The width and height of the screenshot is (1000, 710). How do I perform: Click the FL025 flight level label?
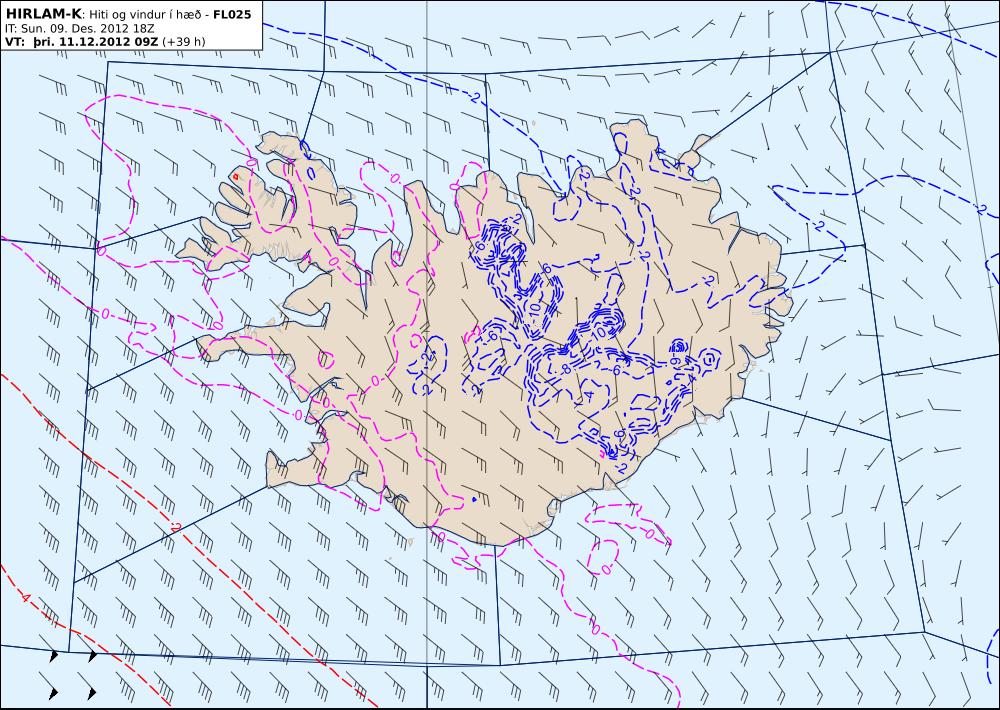[232, 14]
